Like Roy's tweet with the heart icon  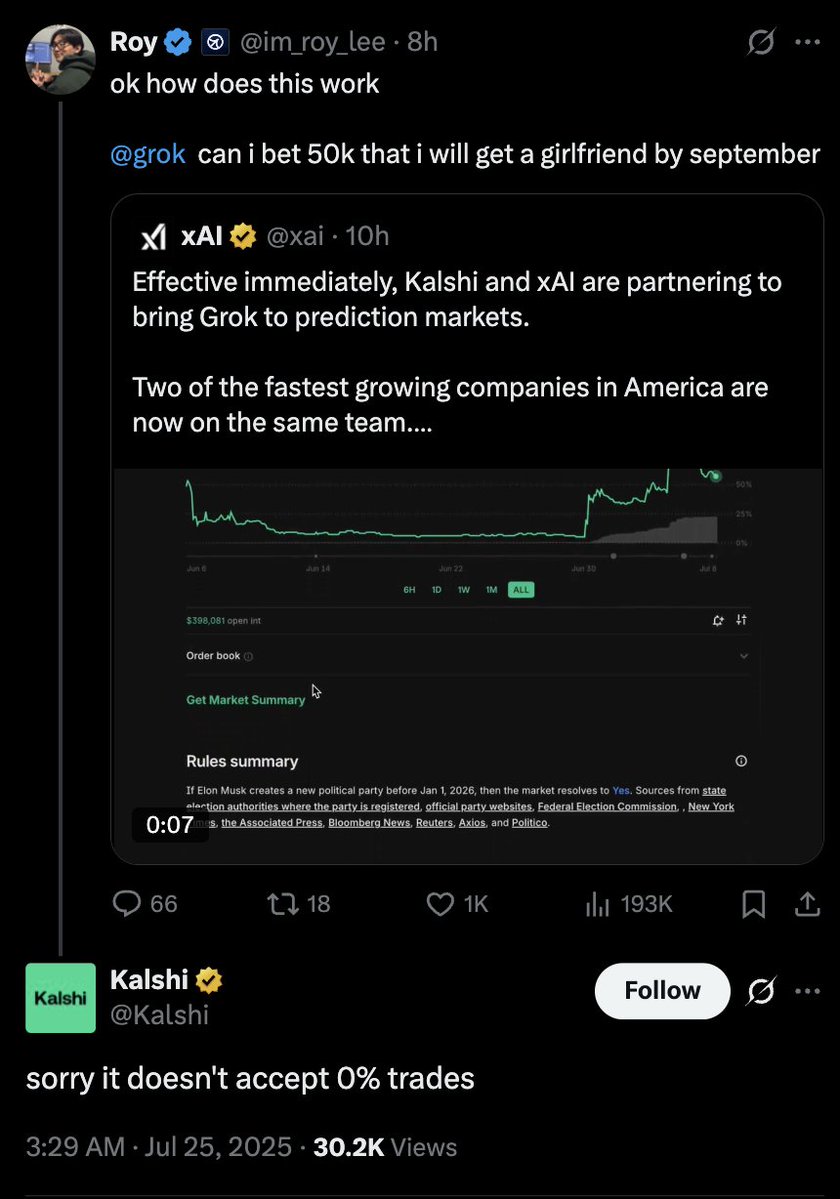[440, 904]
